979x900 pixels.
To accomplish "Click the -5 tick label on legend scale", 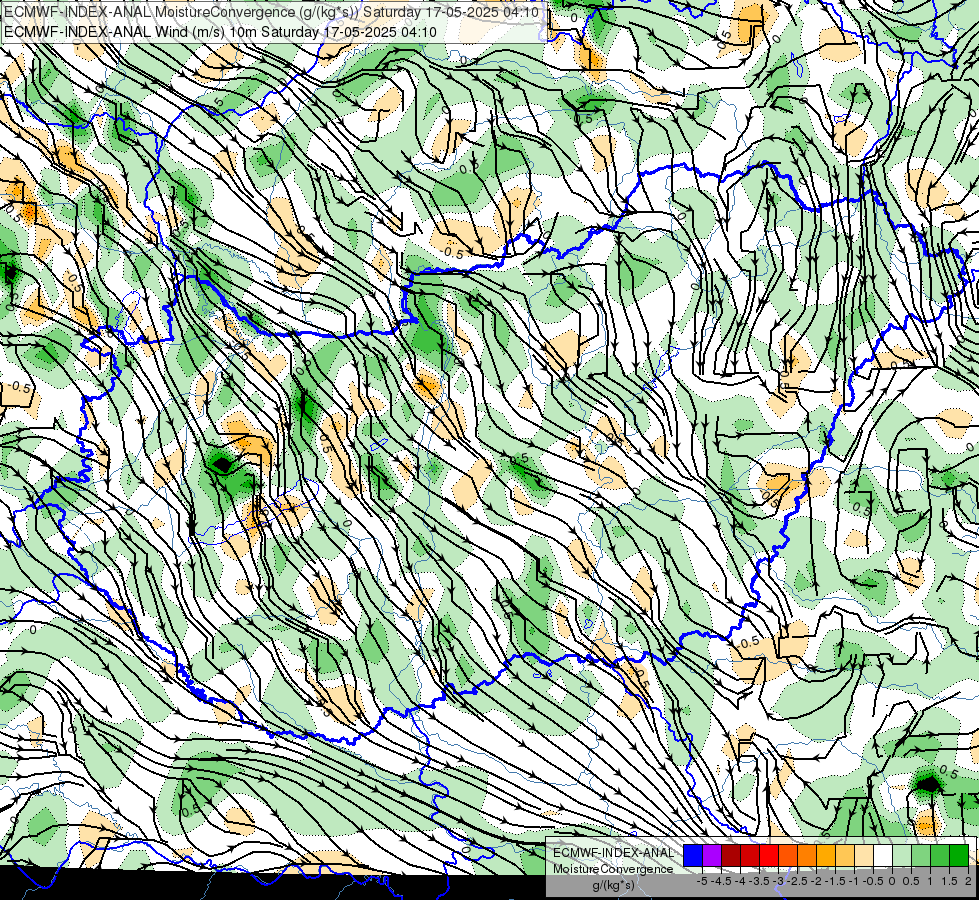I will click(x=702, y=881).
